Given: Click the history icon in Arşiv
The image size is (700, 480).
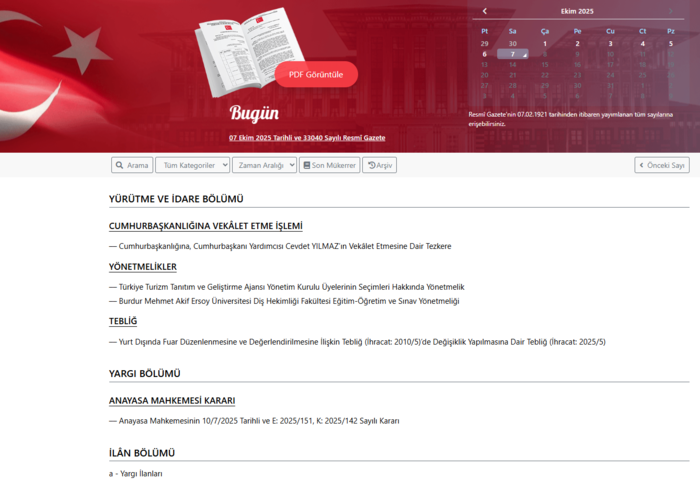Looking at the screenshot, I should 371,165.
